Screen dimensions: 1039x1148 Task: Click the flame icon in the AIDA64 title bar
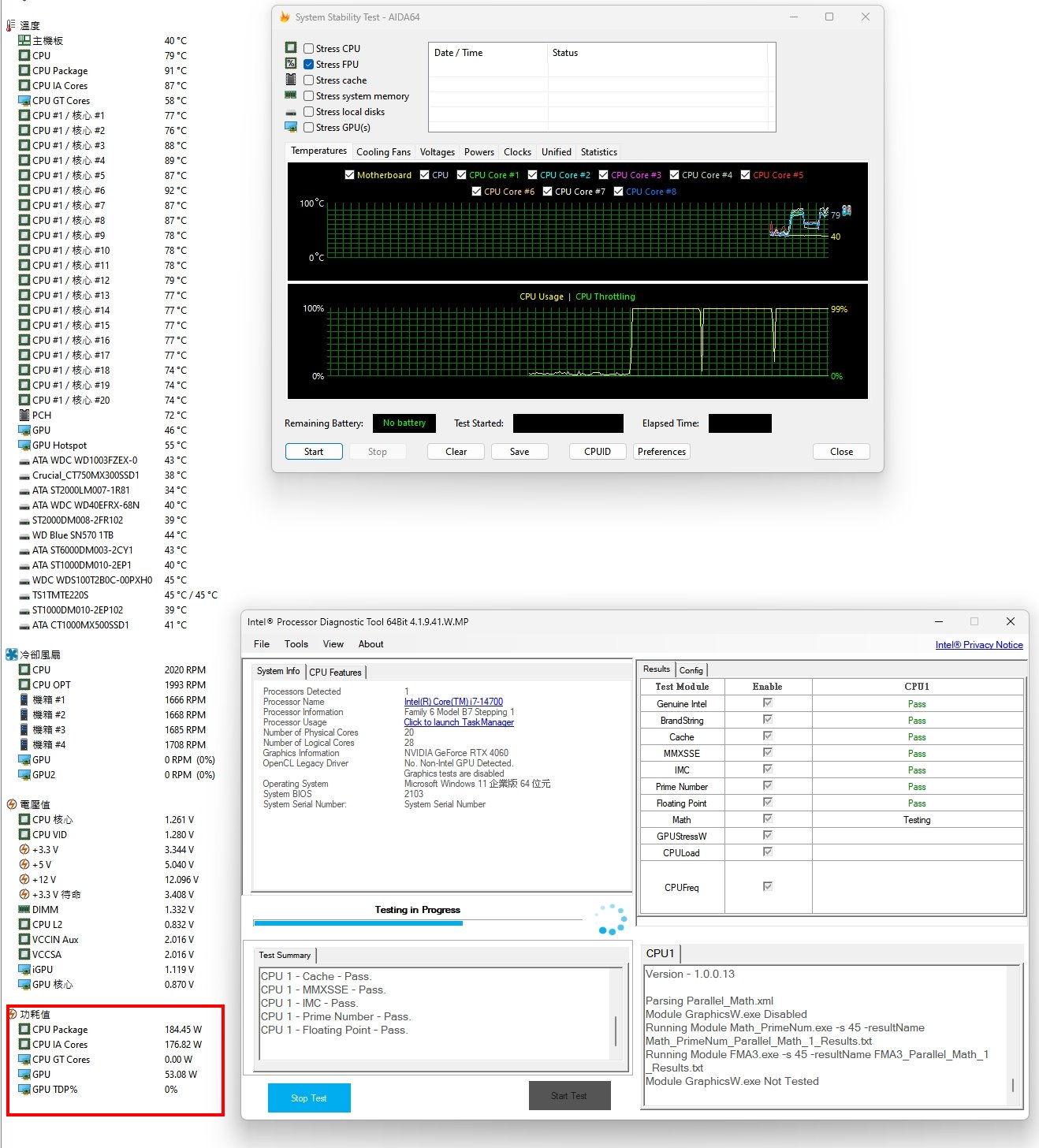tap(284, 17)
